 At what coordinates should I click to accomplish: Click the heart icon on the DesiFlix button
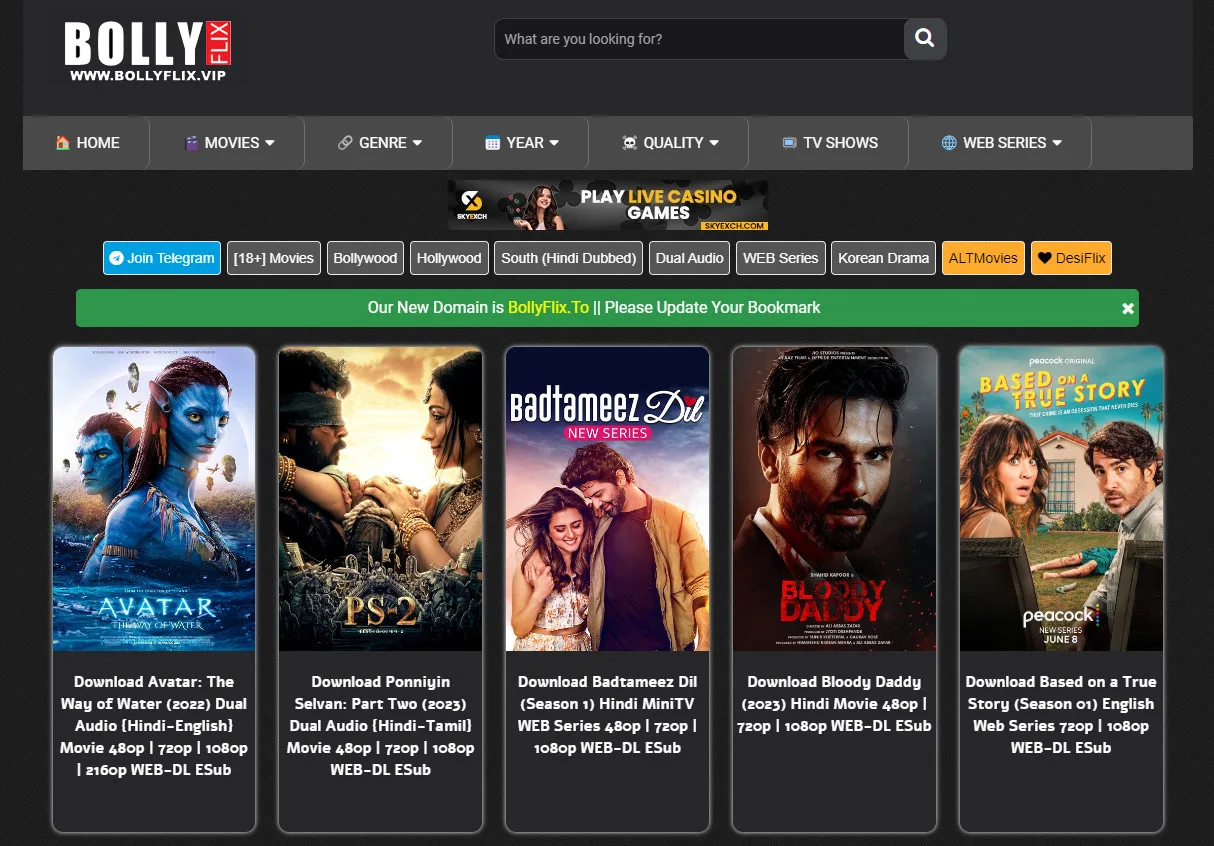click(1046, 258)
